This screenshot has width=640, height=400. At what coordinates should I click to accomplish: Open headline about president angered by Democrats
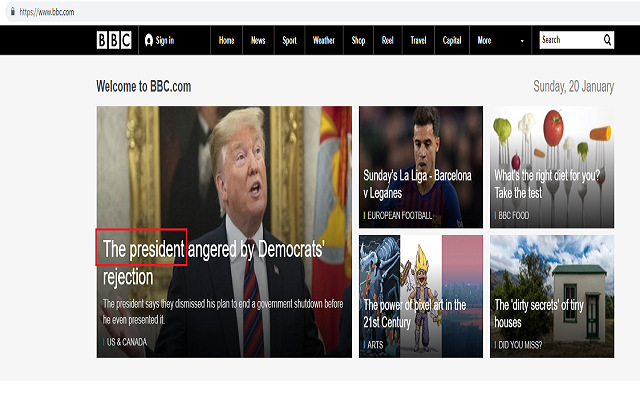[213, 263]
